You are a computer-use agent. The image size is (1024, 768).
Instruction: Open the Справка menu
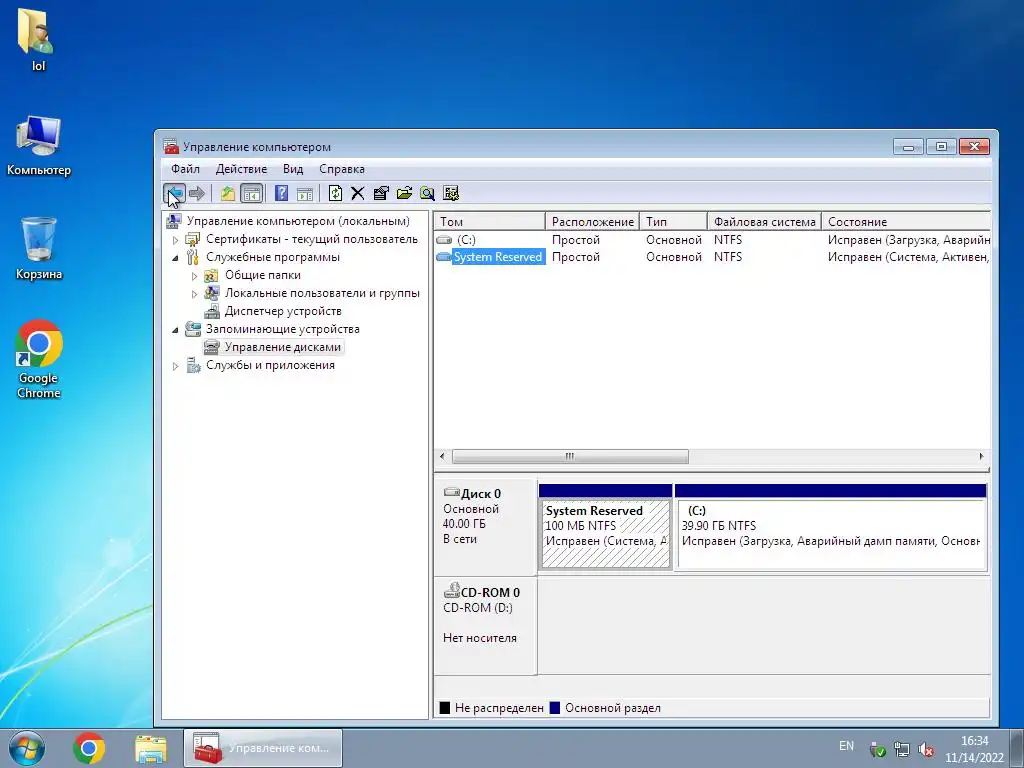pos(342,169)
